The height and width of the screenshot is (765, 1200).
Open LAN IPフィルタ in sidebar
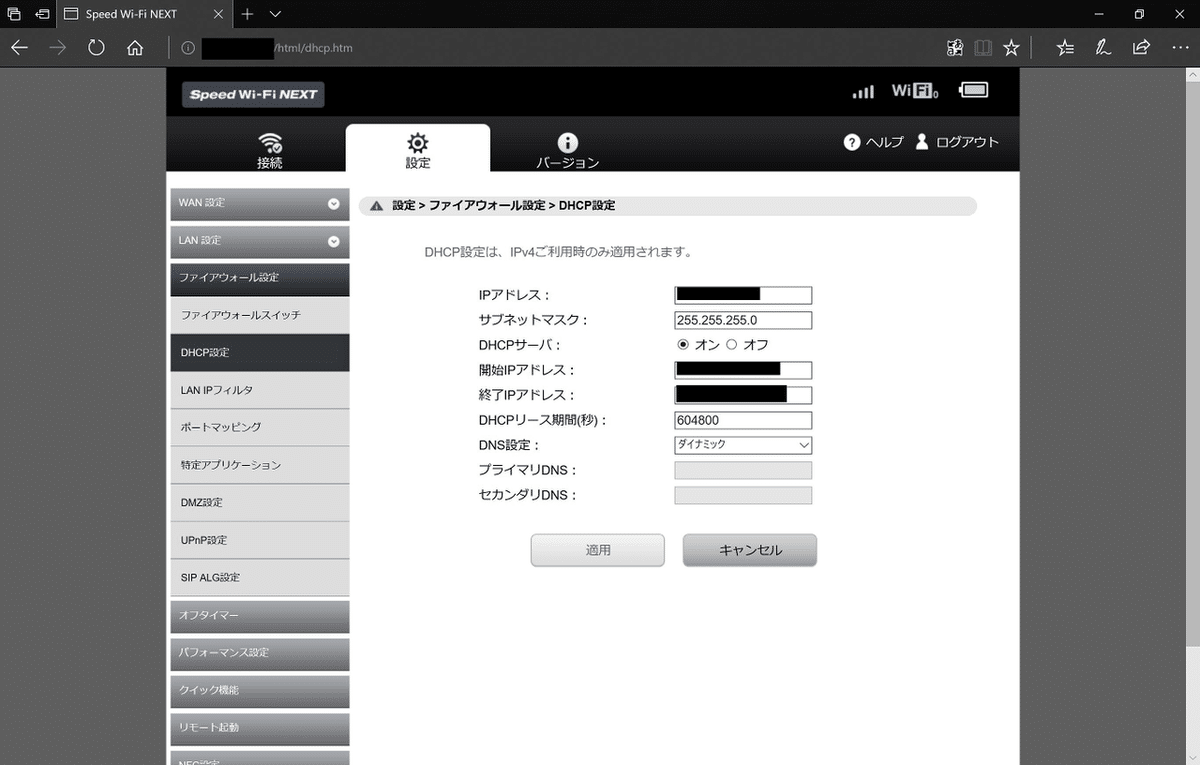[x=260, y=390]
